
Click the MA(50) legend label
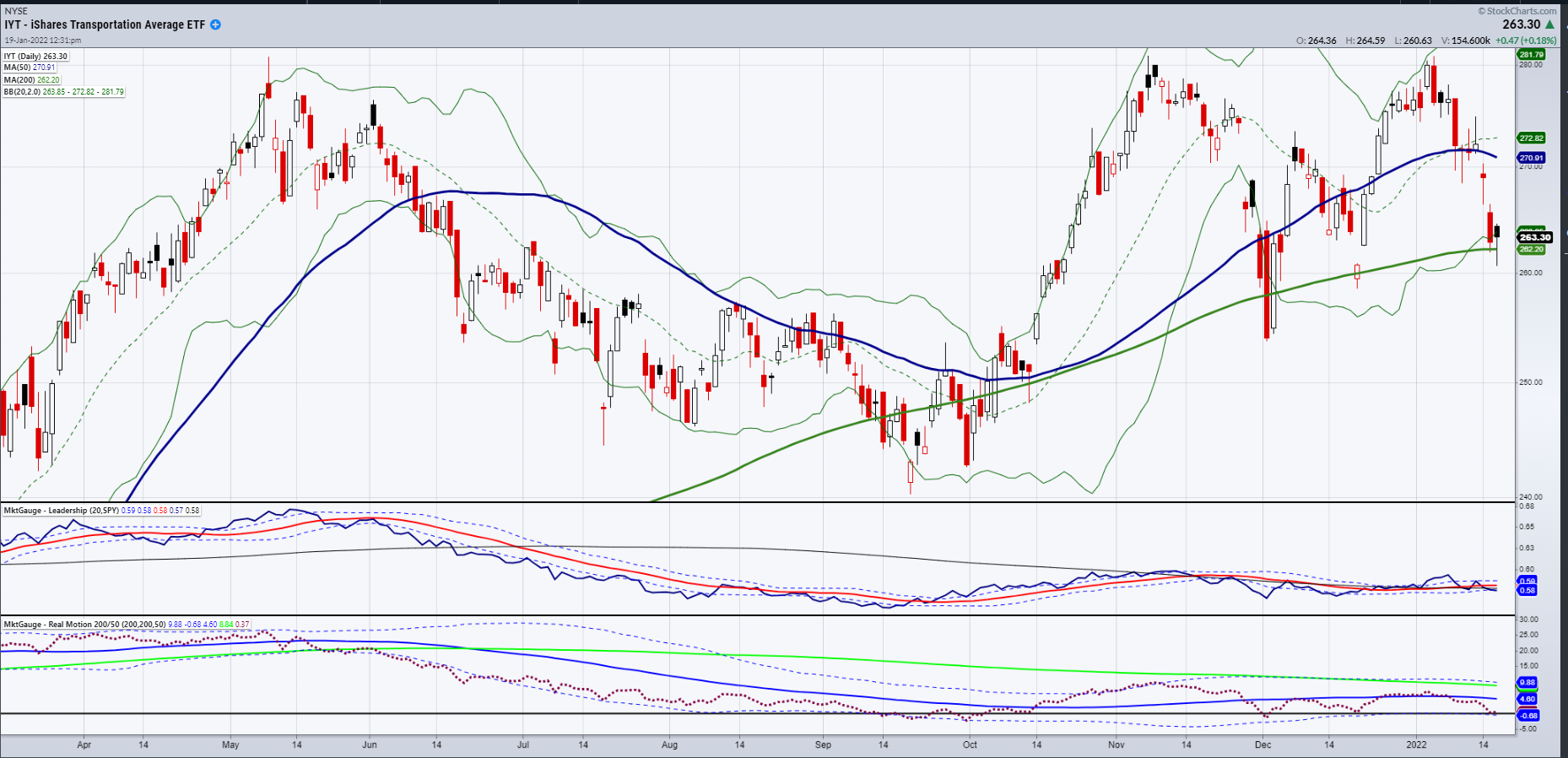coord(30,68)
